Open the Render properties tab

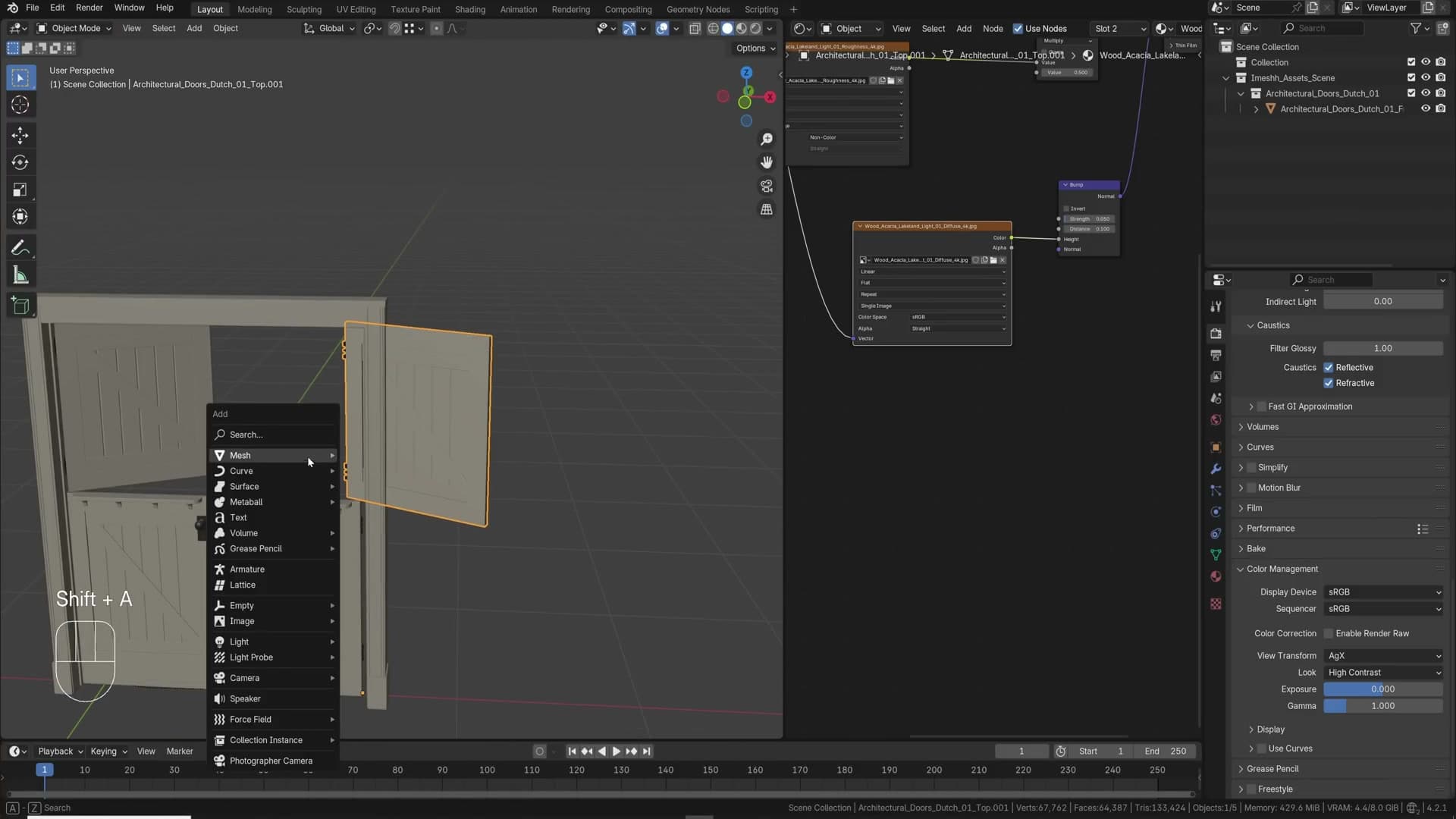[1216, 334]
